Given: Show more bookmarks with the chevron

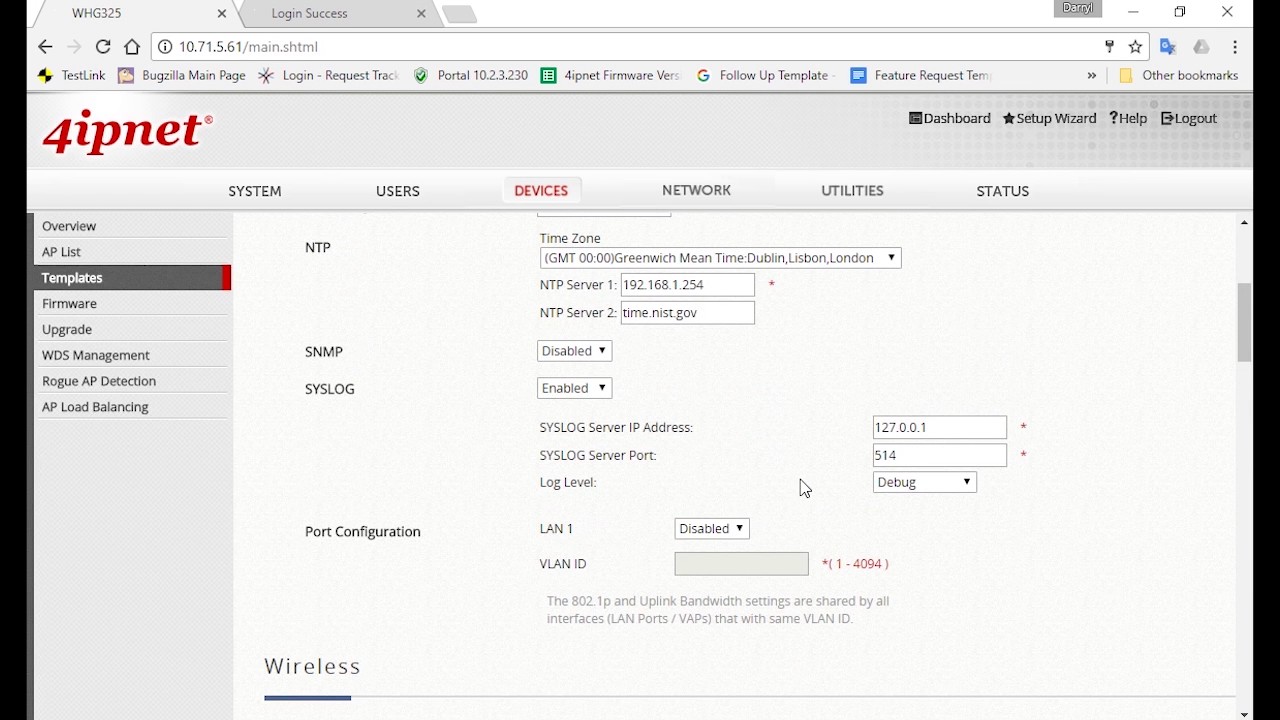Looking at the screenshot, I should (x=1091, y=75).
